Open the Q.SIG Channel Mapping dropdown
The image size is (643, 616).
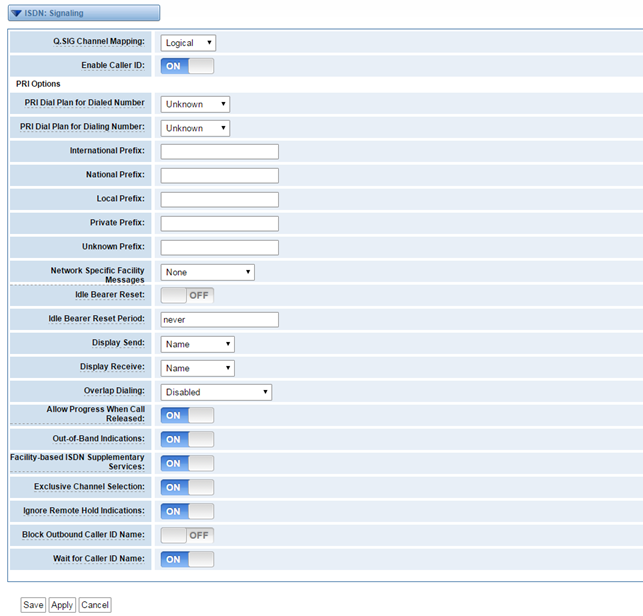pyautogui.click(x=188, y=43)
